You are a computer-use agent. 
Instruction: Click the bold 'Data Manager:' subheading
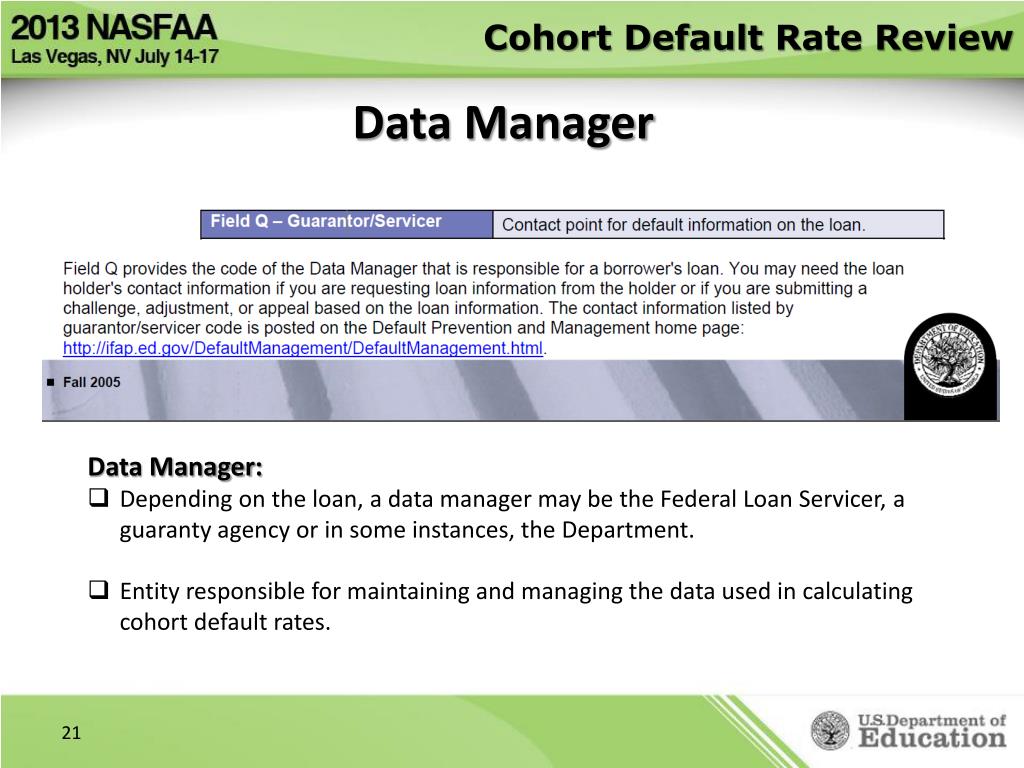[x=175, y=467]
